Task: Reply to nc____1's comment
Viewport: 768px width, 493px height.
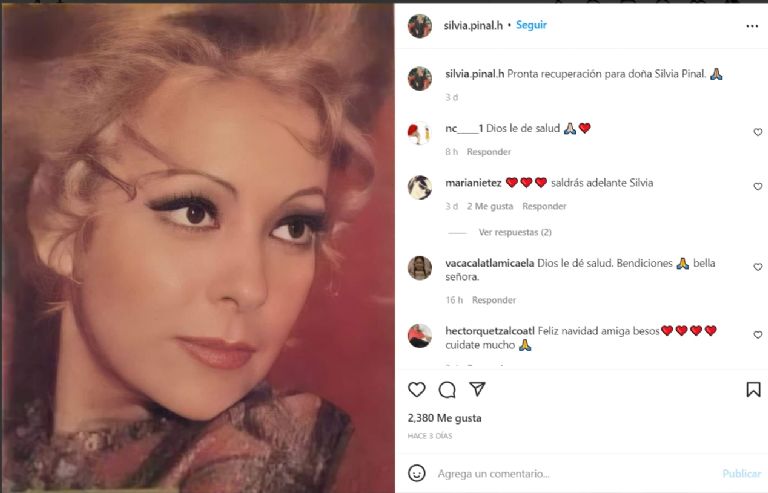Action: click(x=488, y=152)
